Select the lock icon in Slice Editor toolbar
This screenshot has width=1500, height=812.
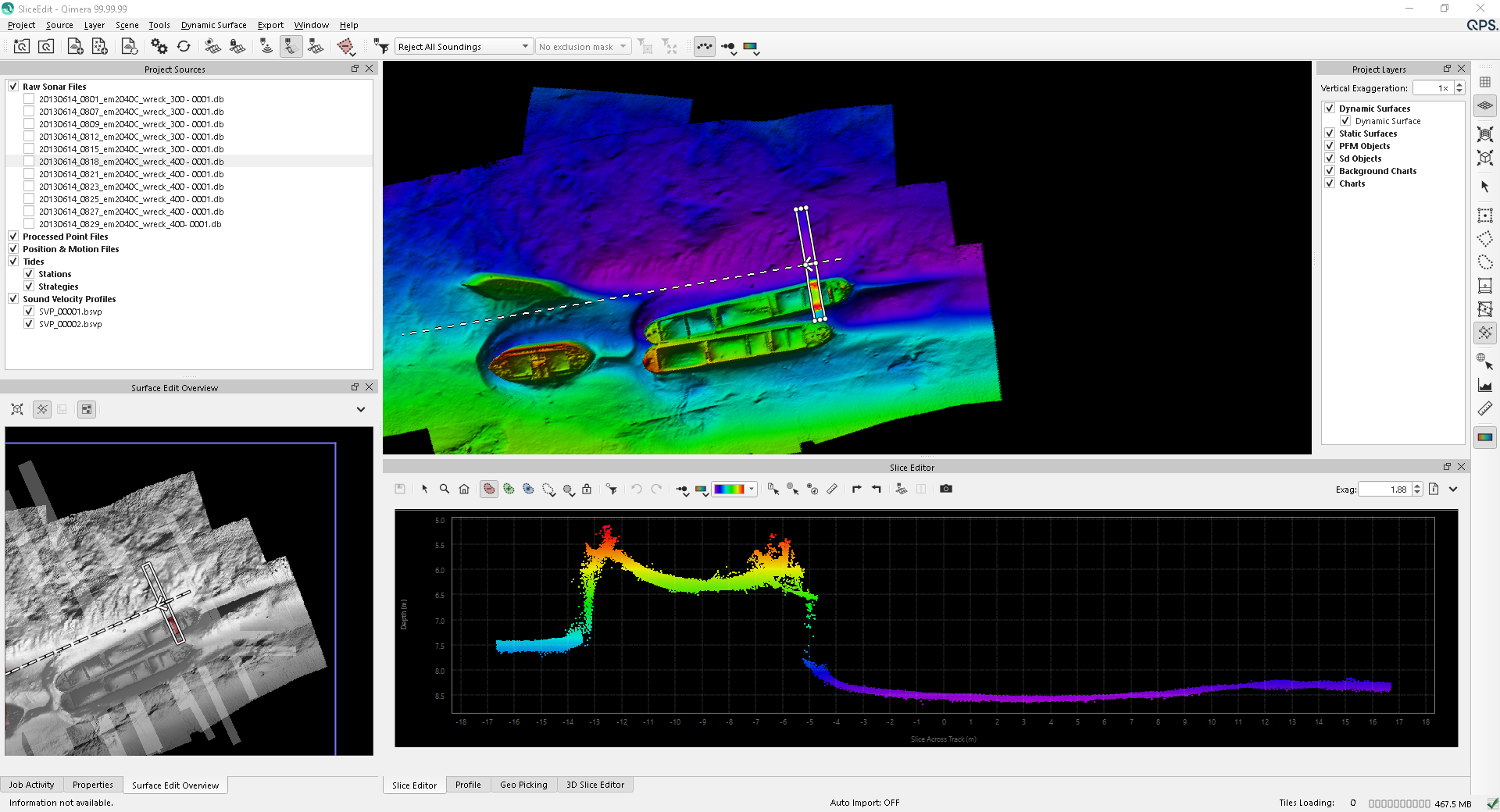click(587, 489)
